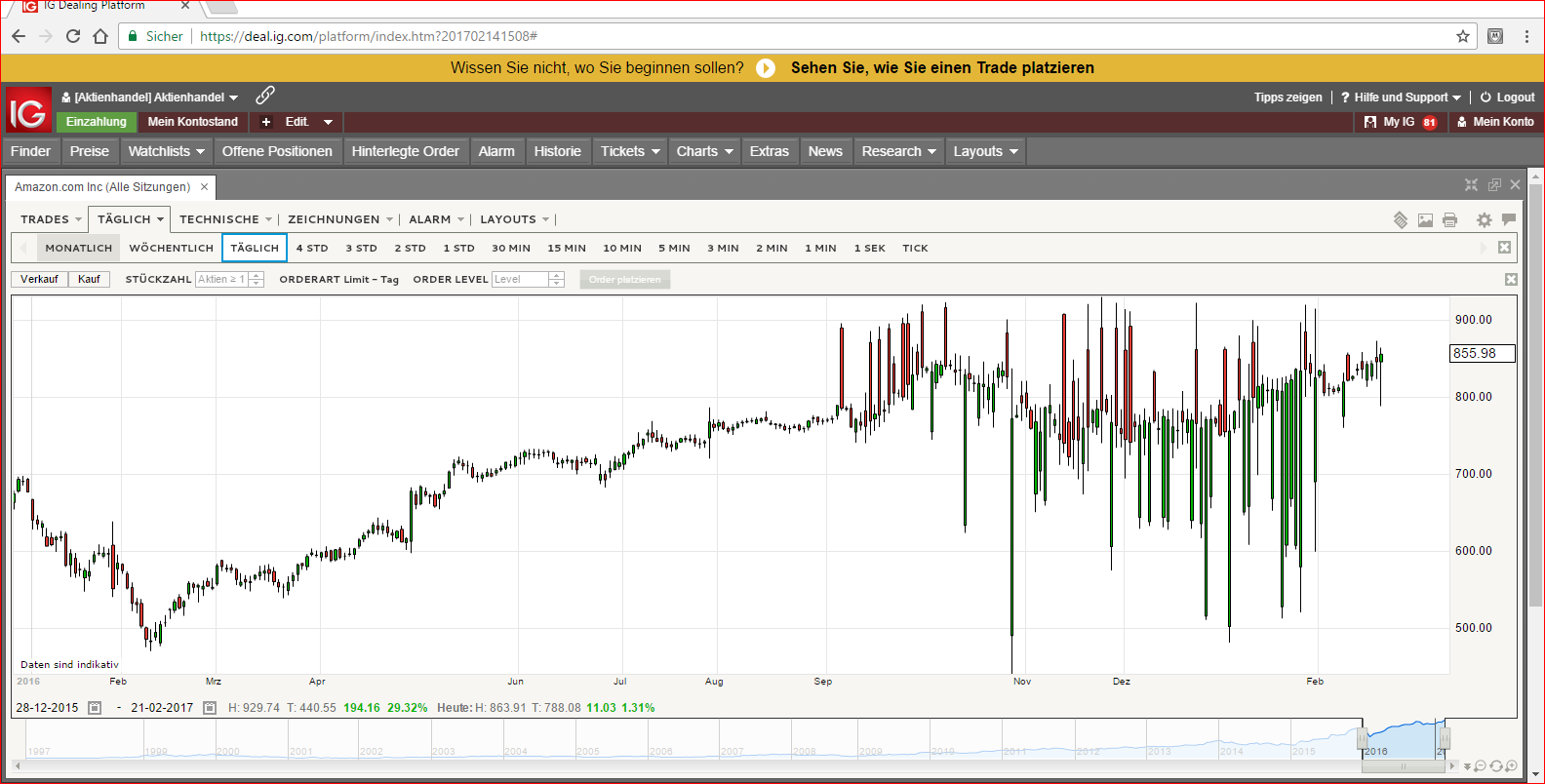
Task: Reload the browser page
Action: click(x=73, y=36)
